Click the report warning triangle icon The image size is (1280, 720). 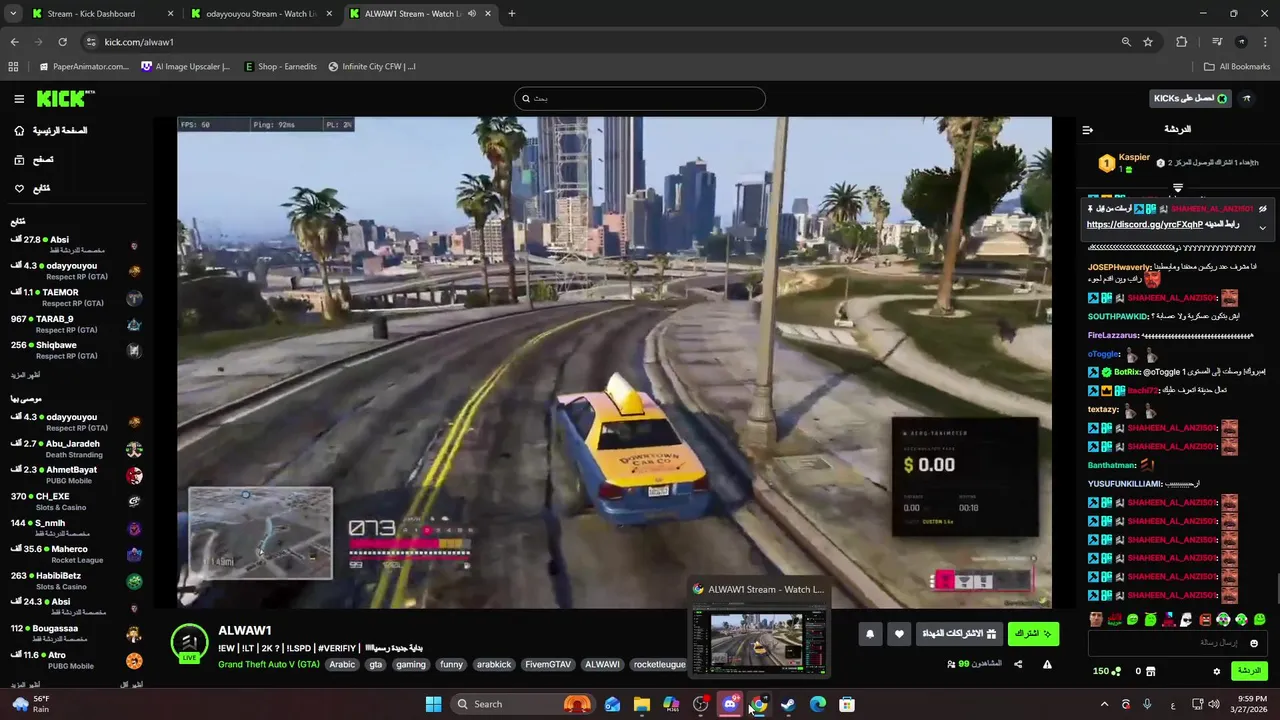1047,664
